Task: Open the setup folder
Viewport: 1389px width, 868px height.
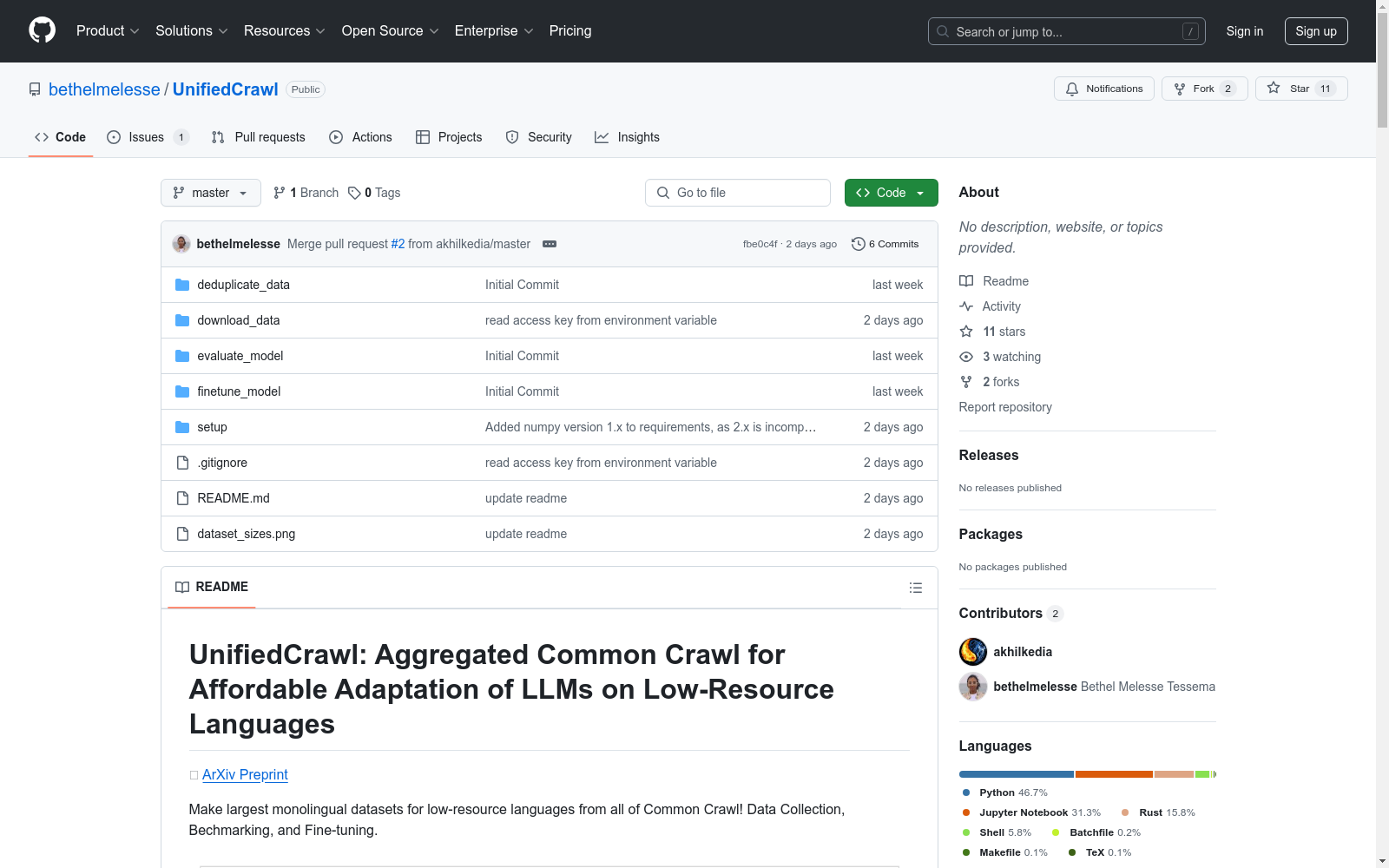Action: pyautogui.click(x=212, y=427)
